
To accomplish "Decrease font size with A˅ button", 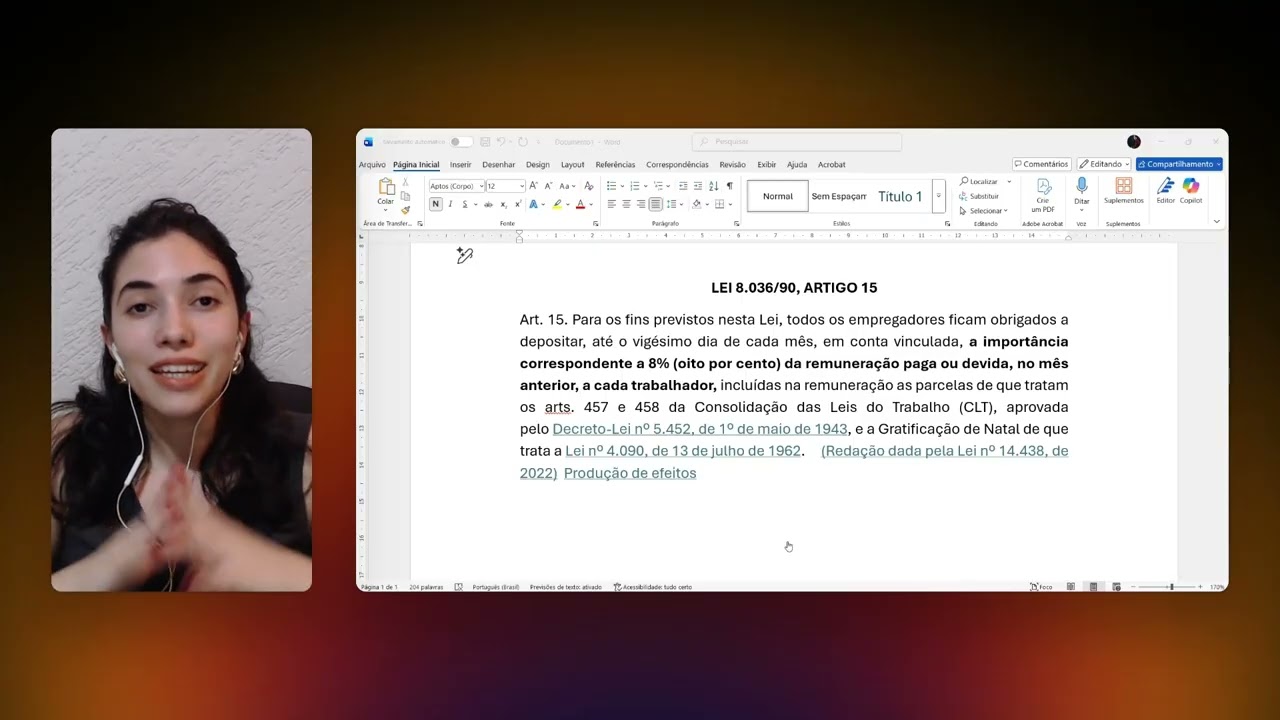I will (548, 186).
